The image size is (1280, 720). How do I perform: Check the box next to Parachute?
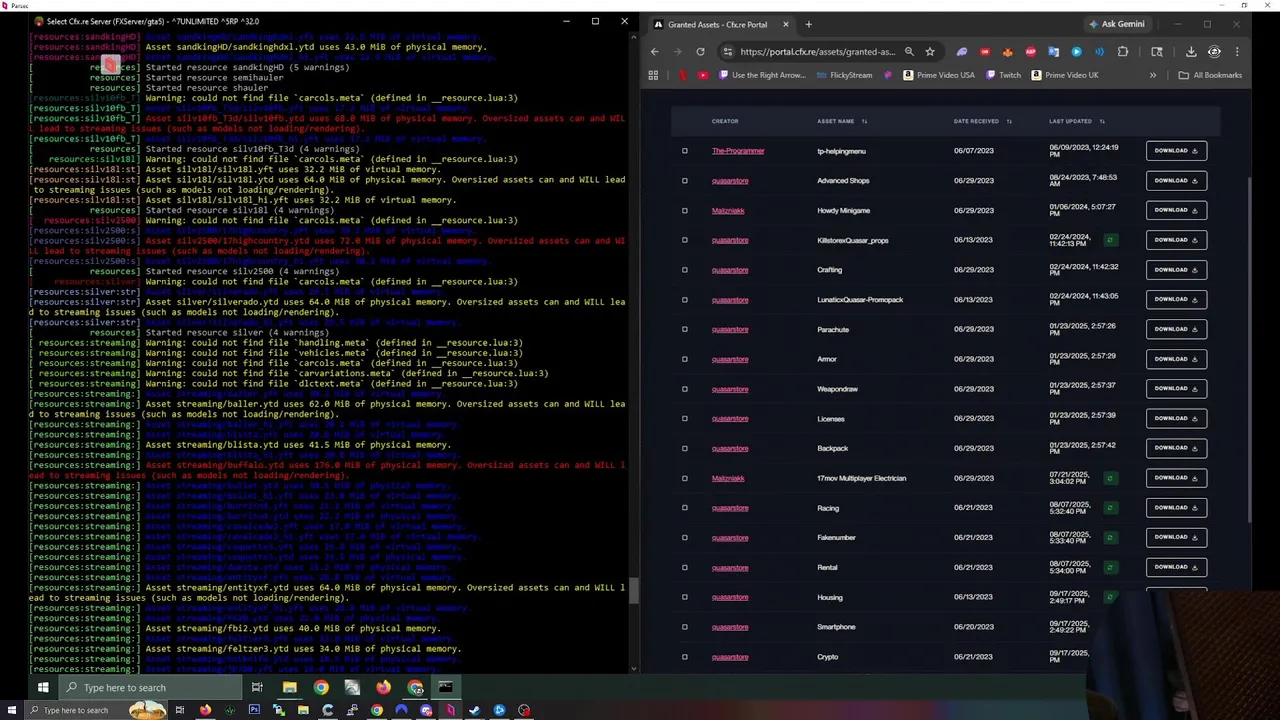coord(685,329)
